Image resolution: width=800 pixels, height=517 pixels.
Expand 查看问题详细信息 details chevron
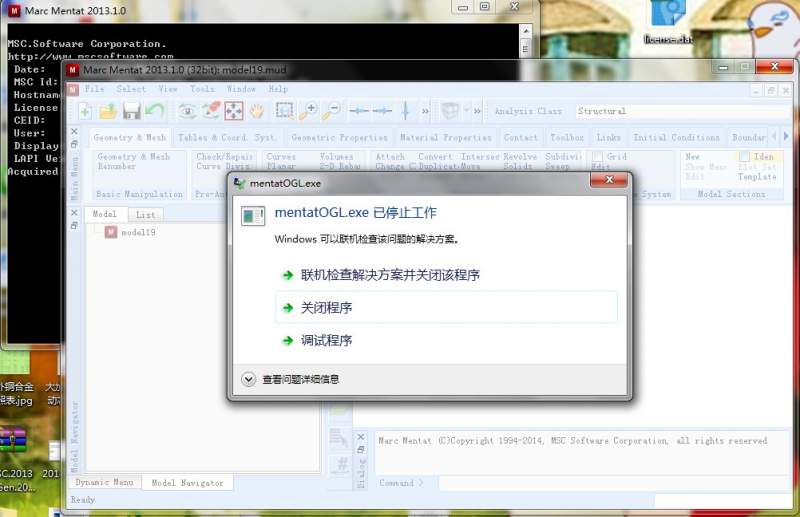[x=248, y=379]
